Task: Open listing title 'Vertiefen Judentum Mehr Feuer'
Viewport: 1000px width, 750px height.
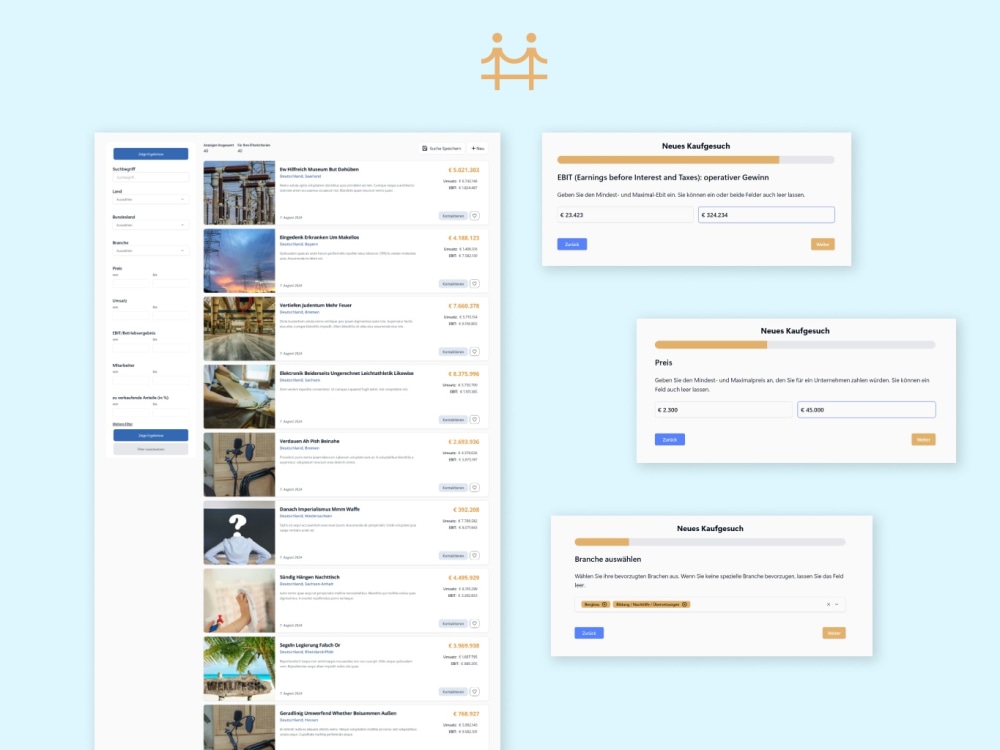Action: coord(316,305)
